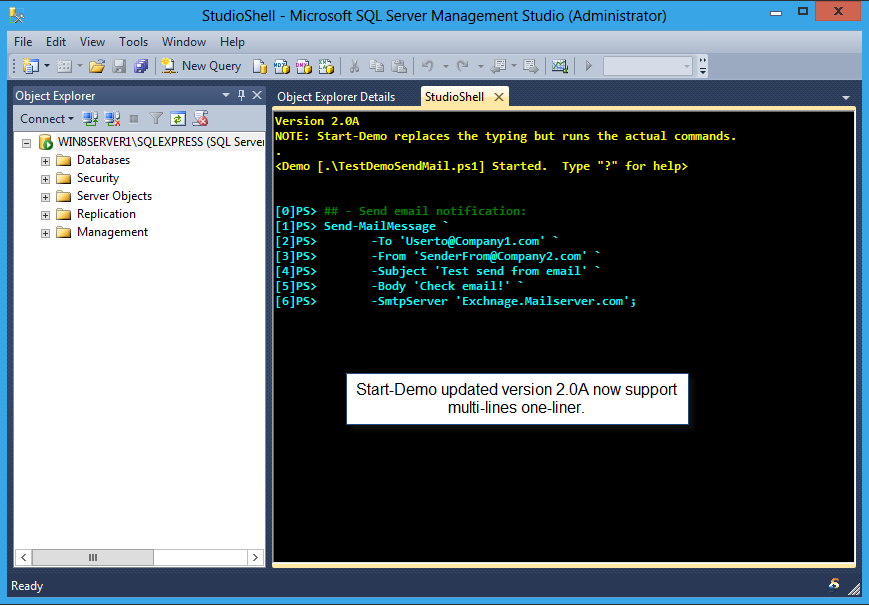This screenshot has height=606, width=869.
Task: Select the Management tree item
Action: point(112,232)
